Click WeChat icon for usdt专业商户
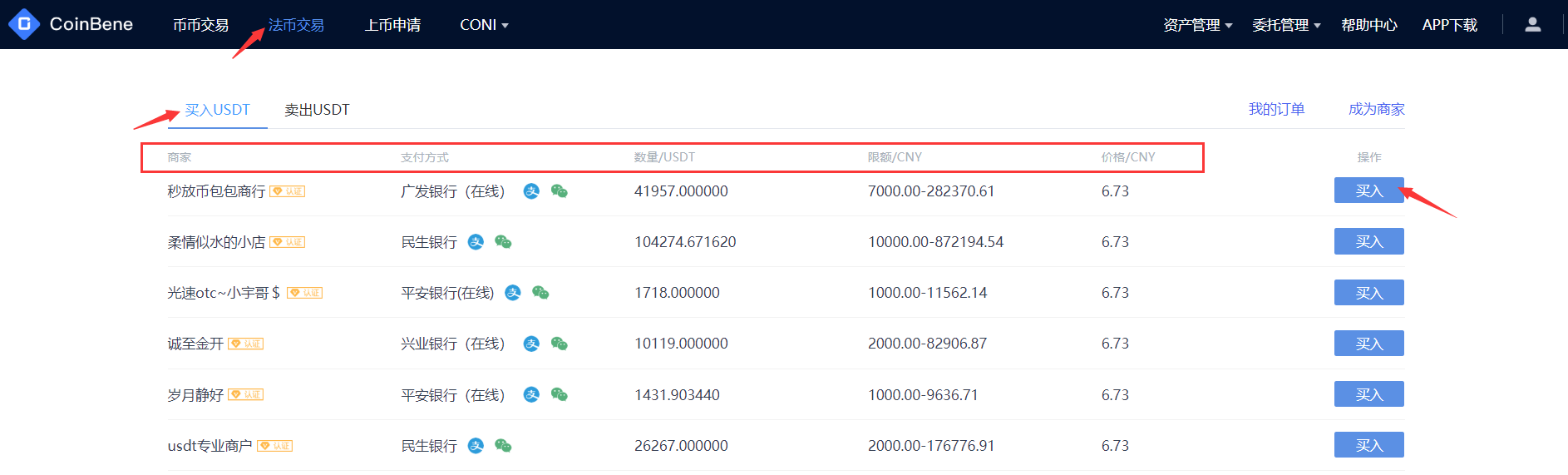 pos(503,446)
